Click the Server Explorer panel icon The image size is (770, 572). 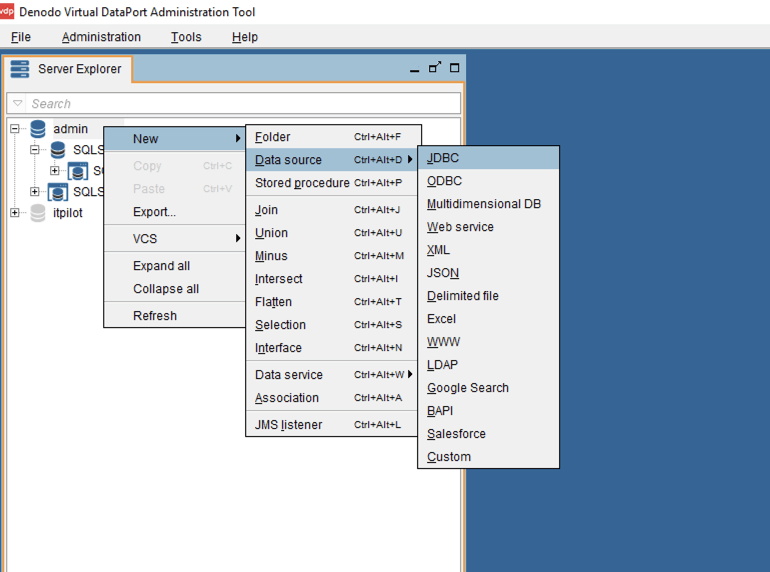tap(20, 69)
